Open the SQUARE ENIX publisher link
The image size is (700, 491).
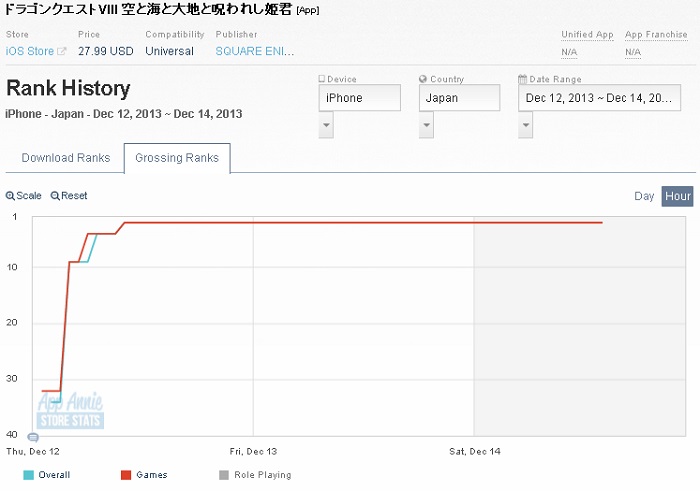[253, 51]
